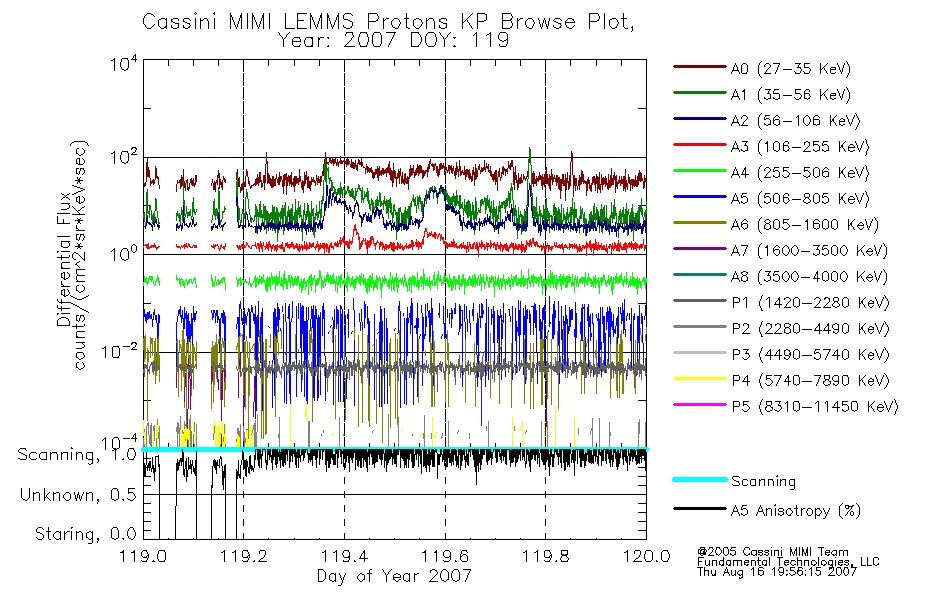Screen dimensions: 950x600
Task: Click the cyan Scanning legend line
Action: click(699, 479)
